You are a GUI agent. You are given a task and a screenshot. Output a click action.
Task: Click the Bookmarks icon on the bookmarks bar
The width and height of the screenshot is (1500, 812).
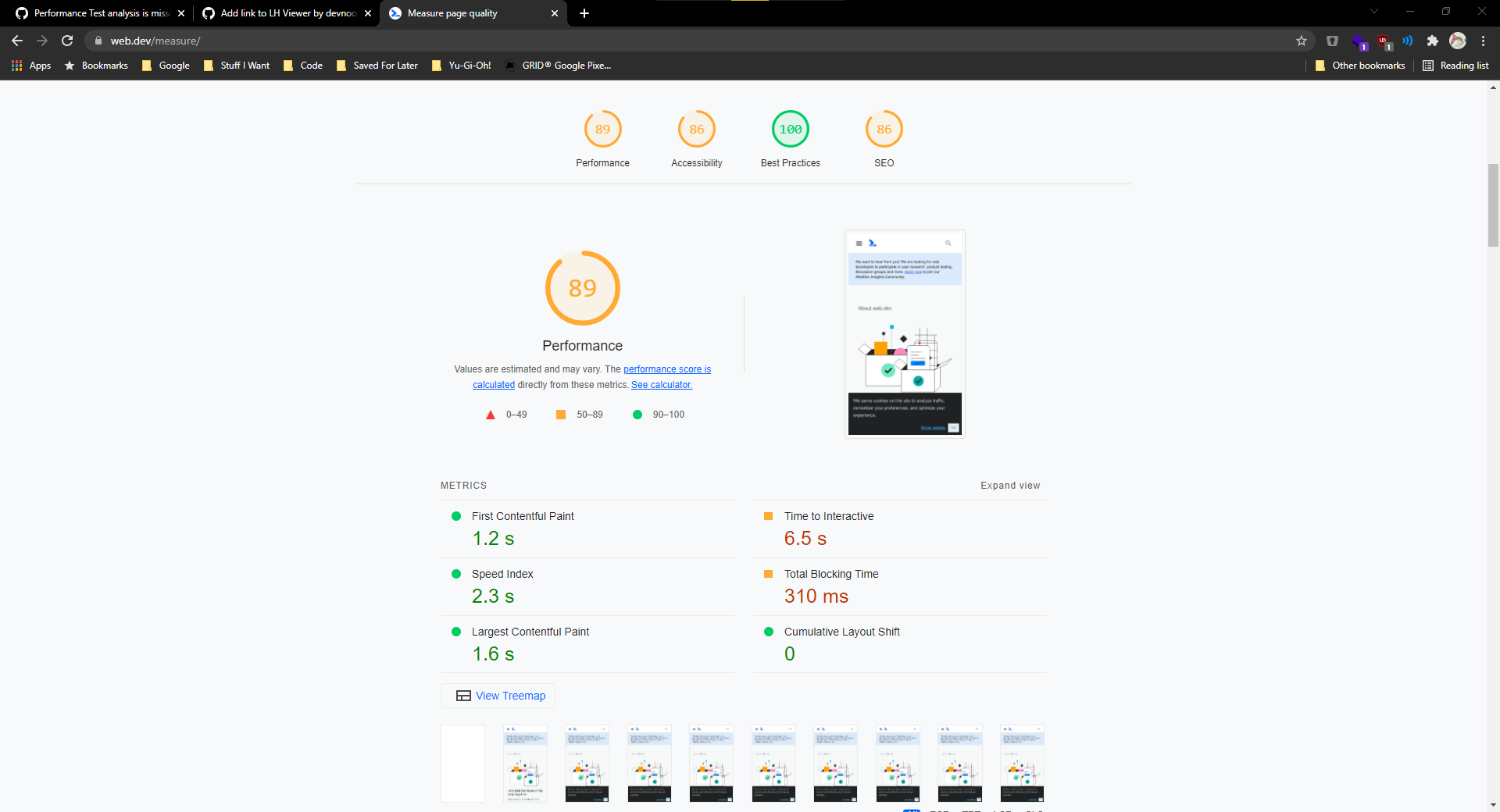tap(70, 66)
